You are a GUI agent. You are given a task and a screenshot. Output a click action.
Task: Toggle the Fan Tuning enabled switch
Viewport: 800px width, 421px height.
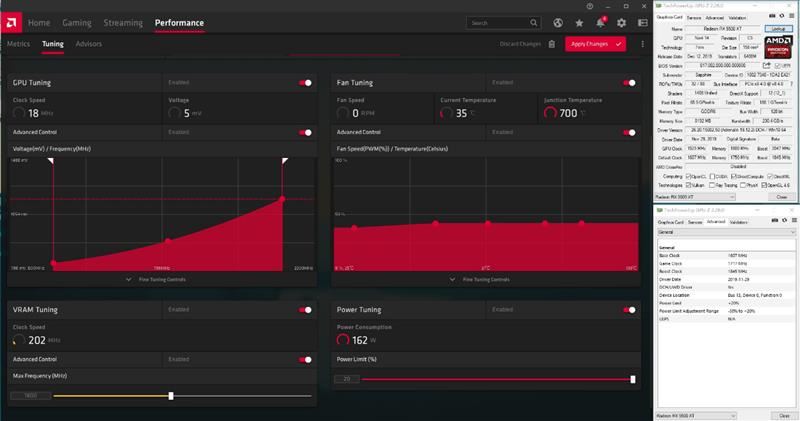[629, 83]
